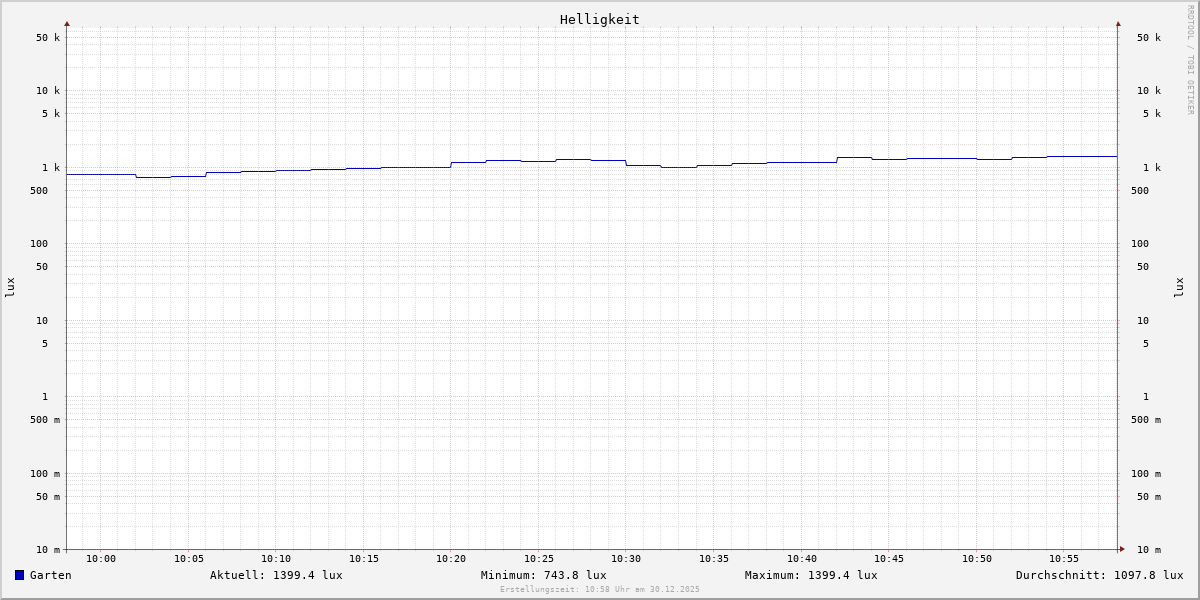Click the Helligkeit chart title
Image resolution: width=1200 pixels, height=600 pixels.
(x=599, y=19)
